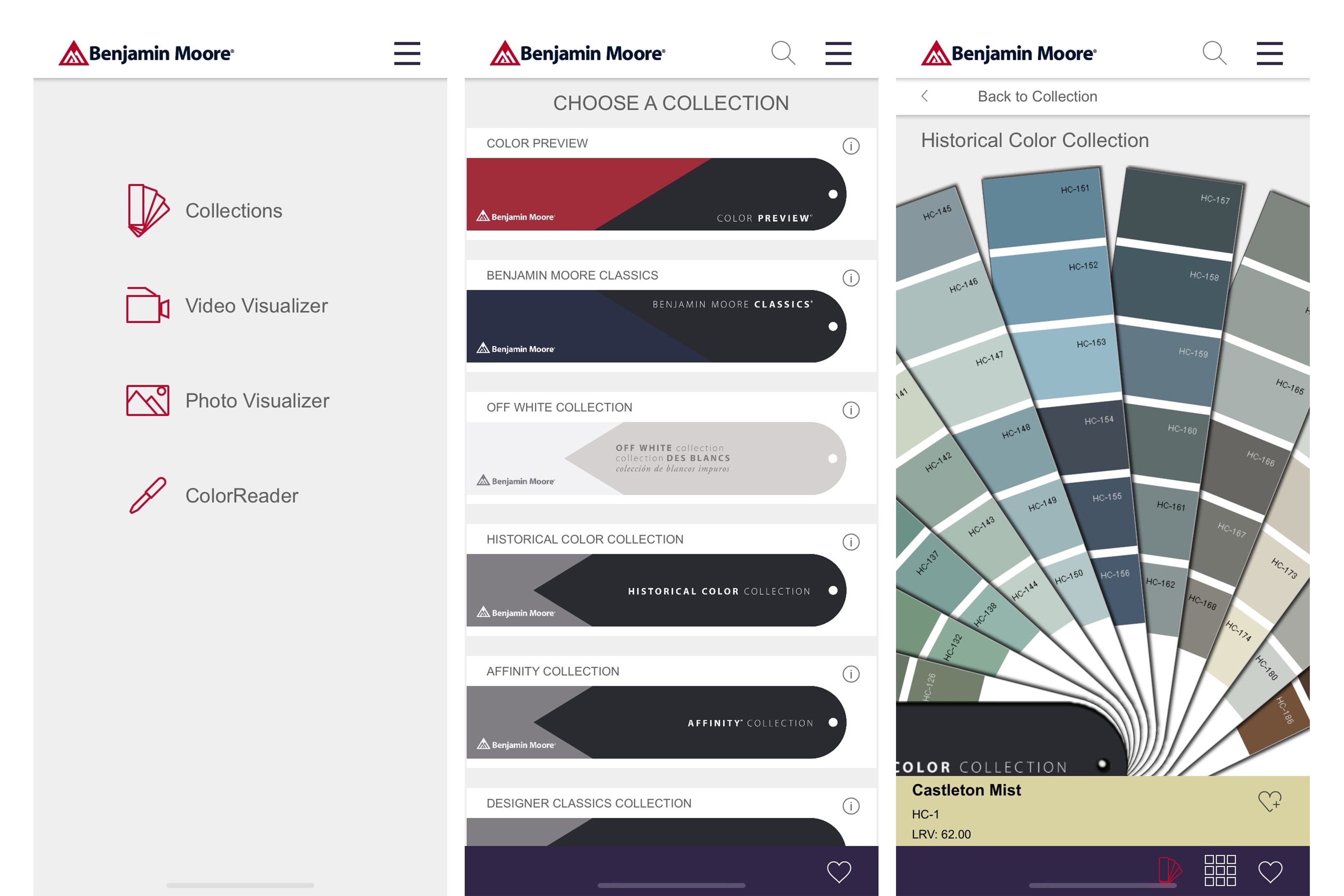This screenshot has height=896, width=1344.
Task: Tap the Video Visualizer camera icon
Action: click(148, 305)
